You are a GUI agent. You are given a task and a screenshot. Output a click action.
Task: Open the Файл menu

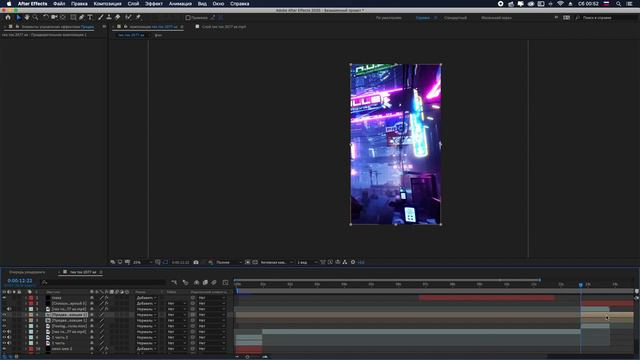click(x=59, y=4)
